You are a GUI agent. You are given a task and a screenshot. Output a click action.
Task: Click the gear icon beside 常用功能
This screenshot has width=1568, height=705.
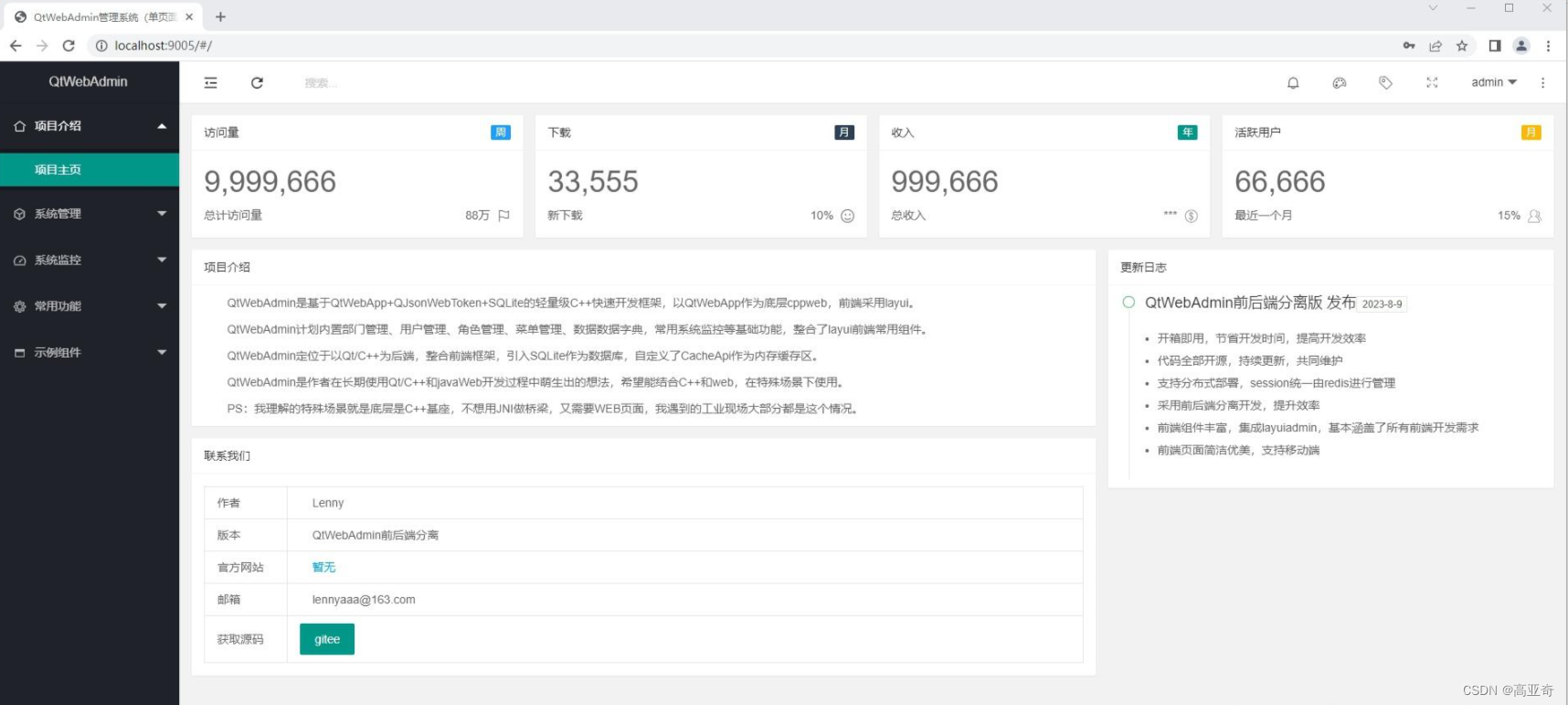pyautogui.click(x=19, y=306)
